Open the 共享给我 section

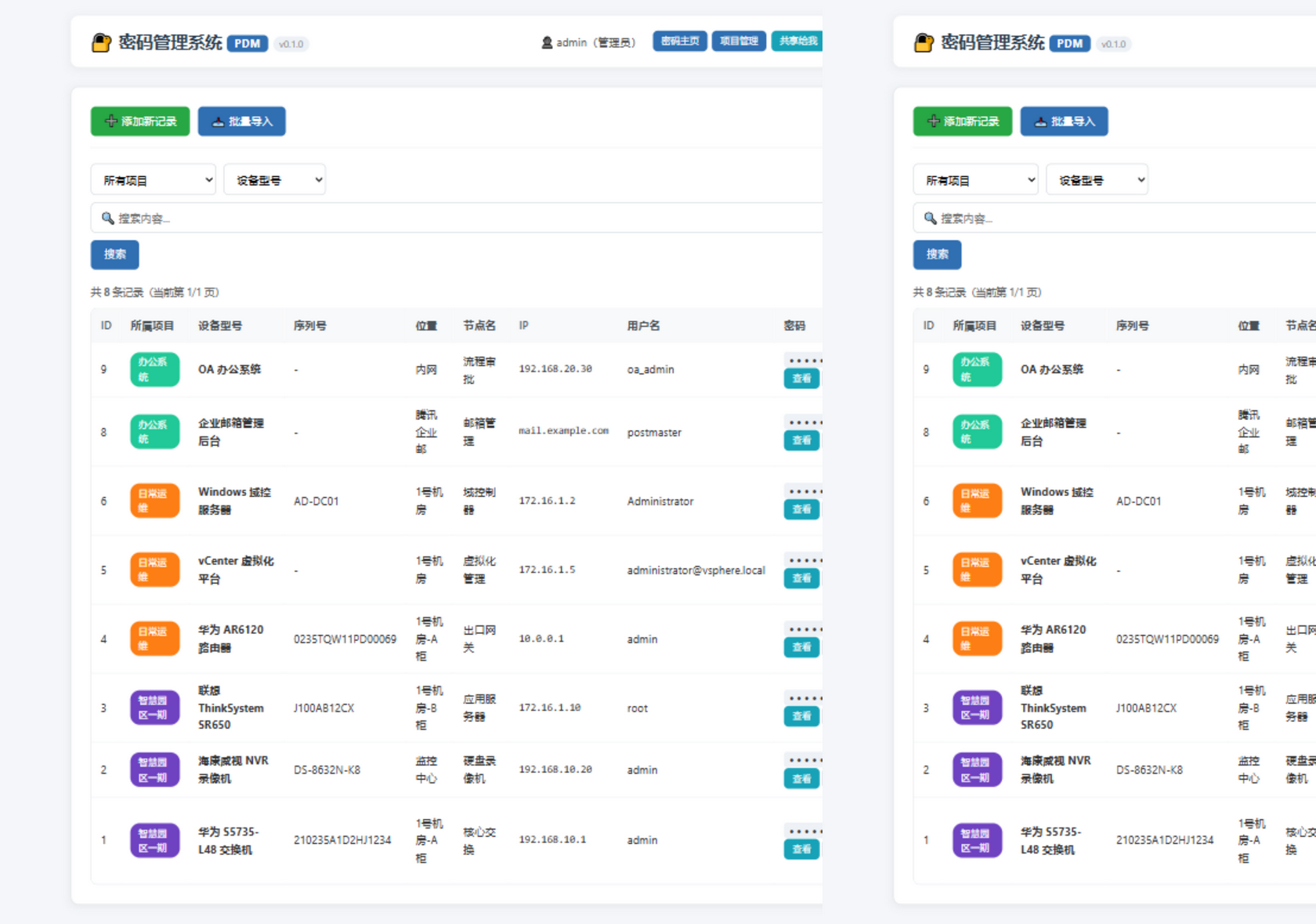tap(797, 41)
